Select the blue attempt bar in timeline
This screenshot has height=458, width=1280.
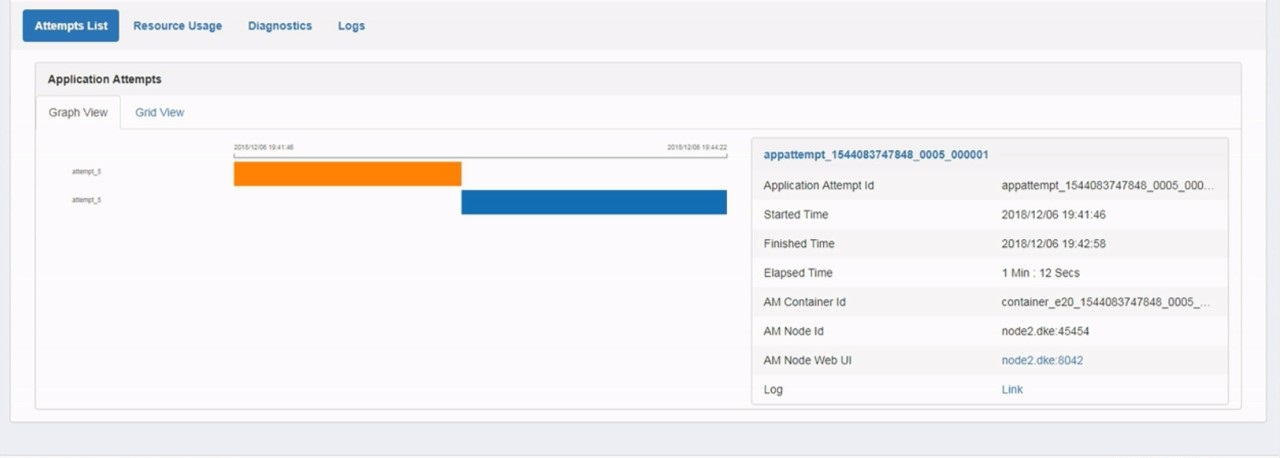click(593, 202)
